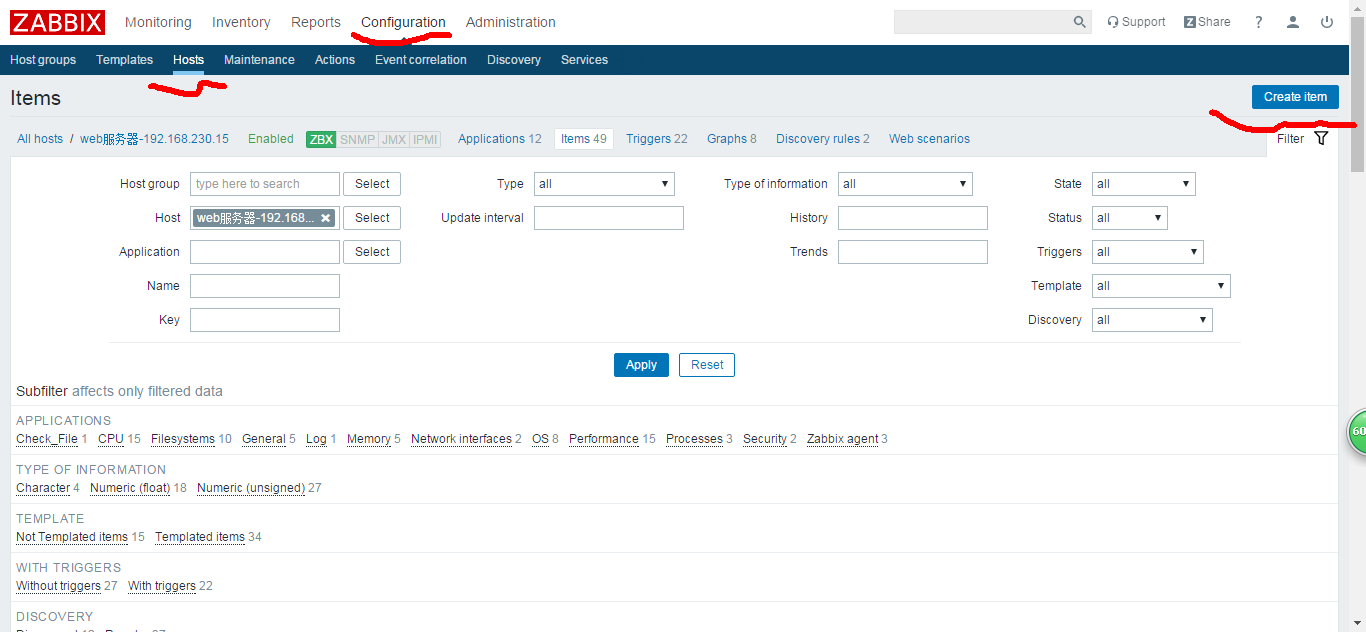
Task: Open the web服务器-192.168.230.15 host link
Action: pos(154,139)
